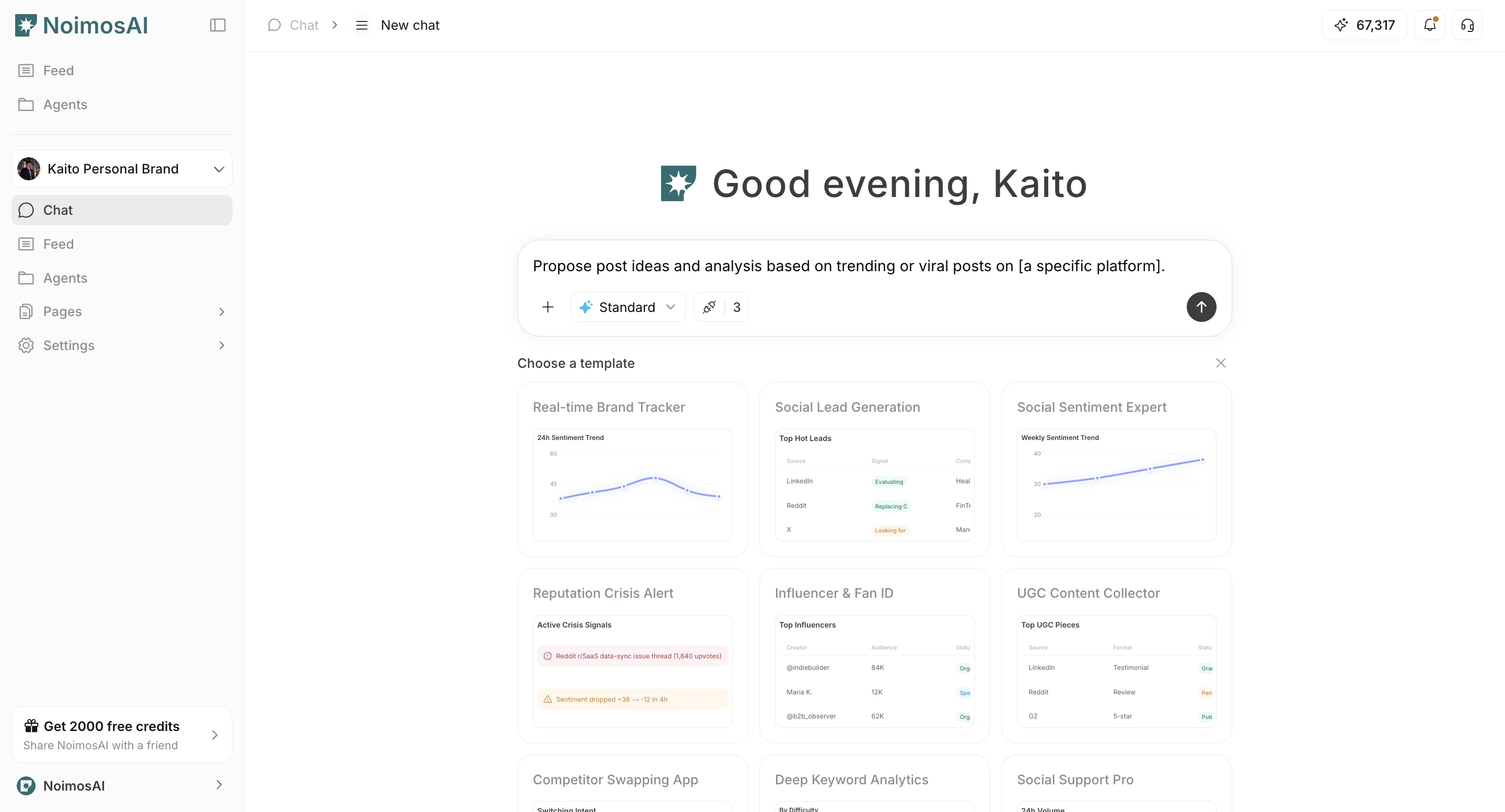Close the Choose a template section
The height and width of the screenshot is (812, 1505).
pyautogui.click(x=1221, y=363)
